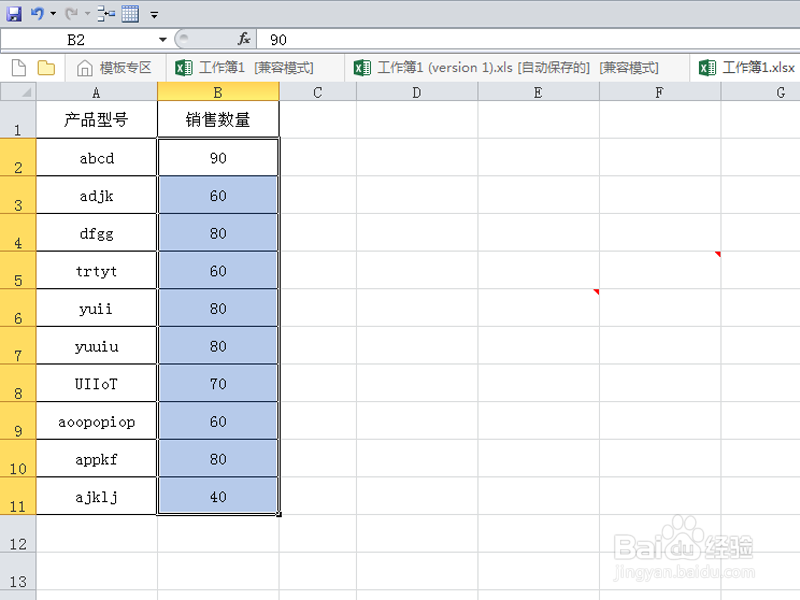Click the Redo arrow icon
The image size is (800, 600).
pyautogui.click(x=71, y=14)
